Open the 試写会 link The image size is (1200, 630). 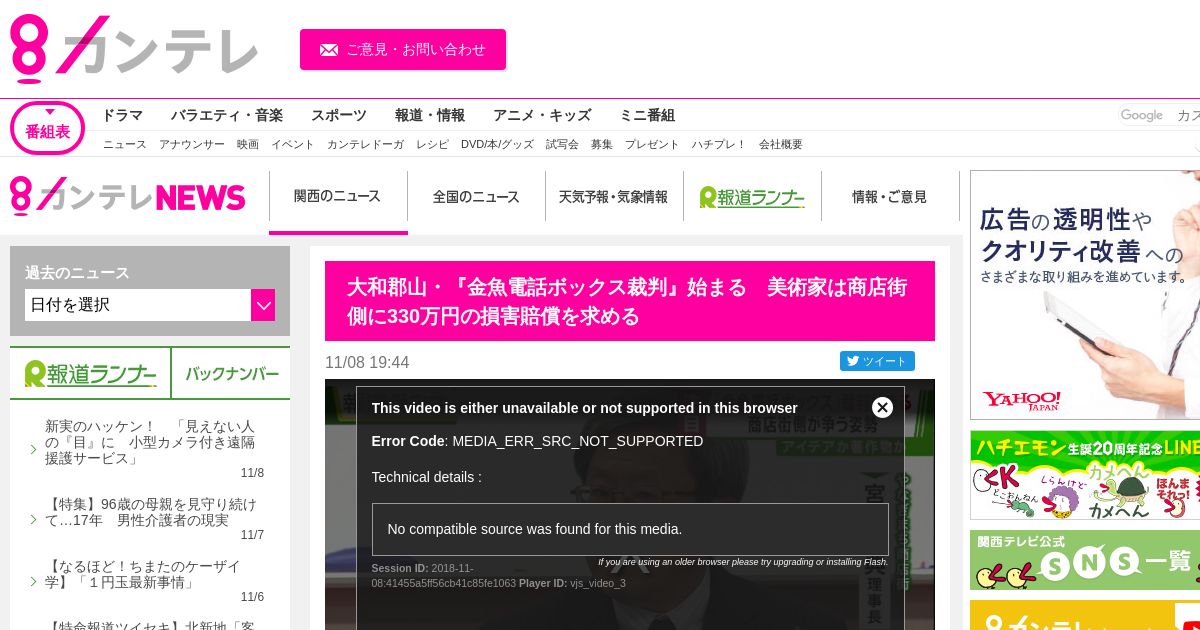click(x=562, y=144)
